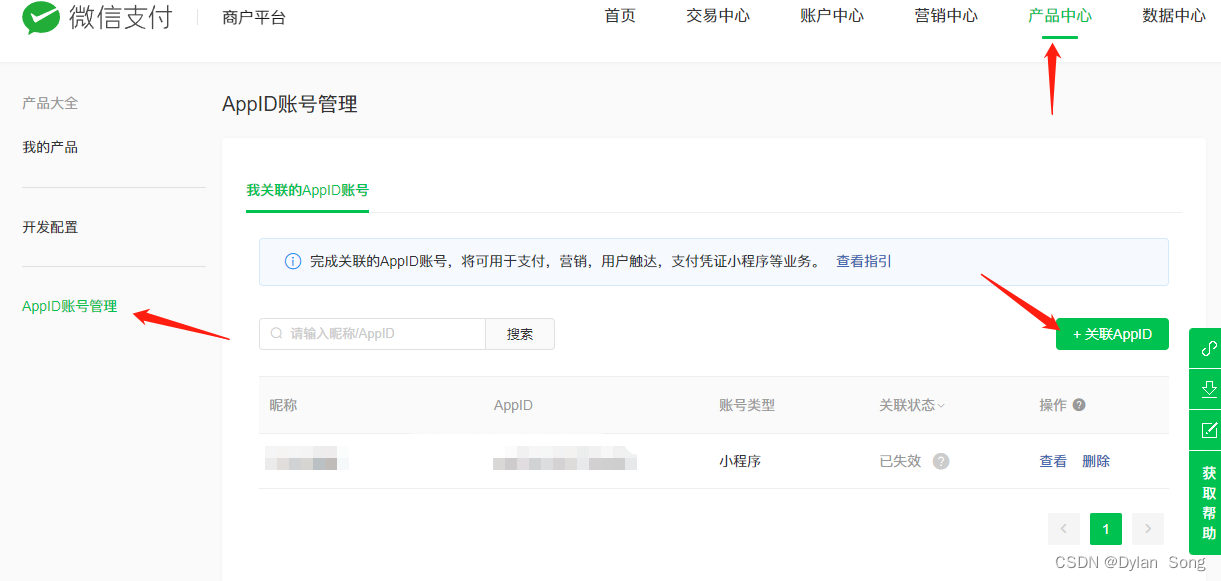
Task: Click 查看 for the 小程序 row
Action: [1053, 461]
